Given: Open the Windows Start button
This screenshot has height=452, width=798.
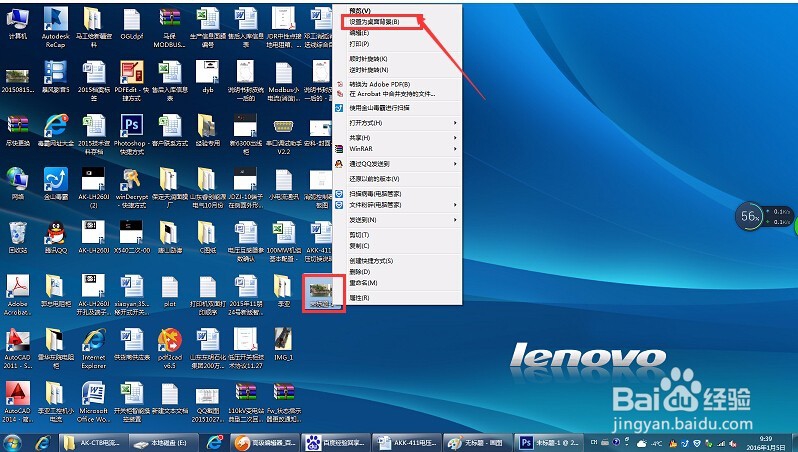Looking at the screenshot, I should click(12, 443).
